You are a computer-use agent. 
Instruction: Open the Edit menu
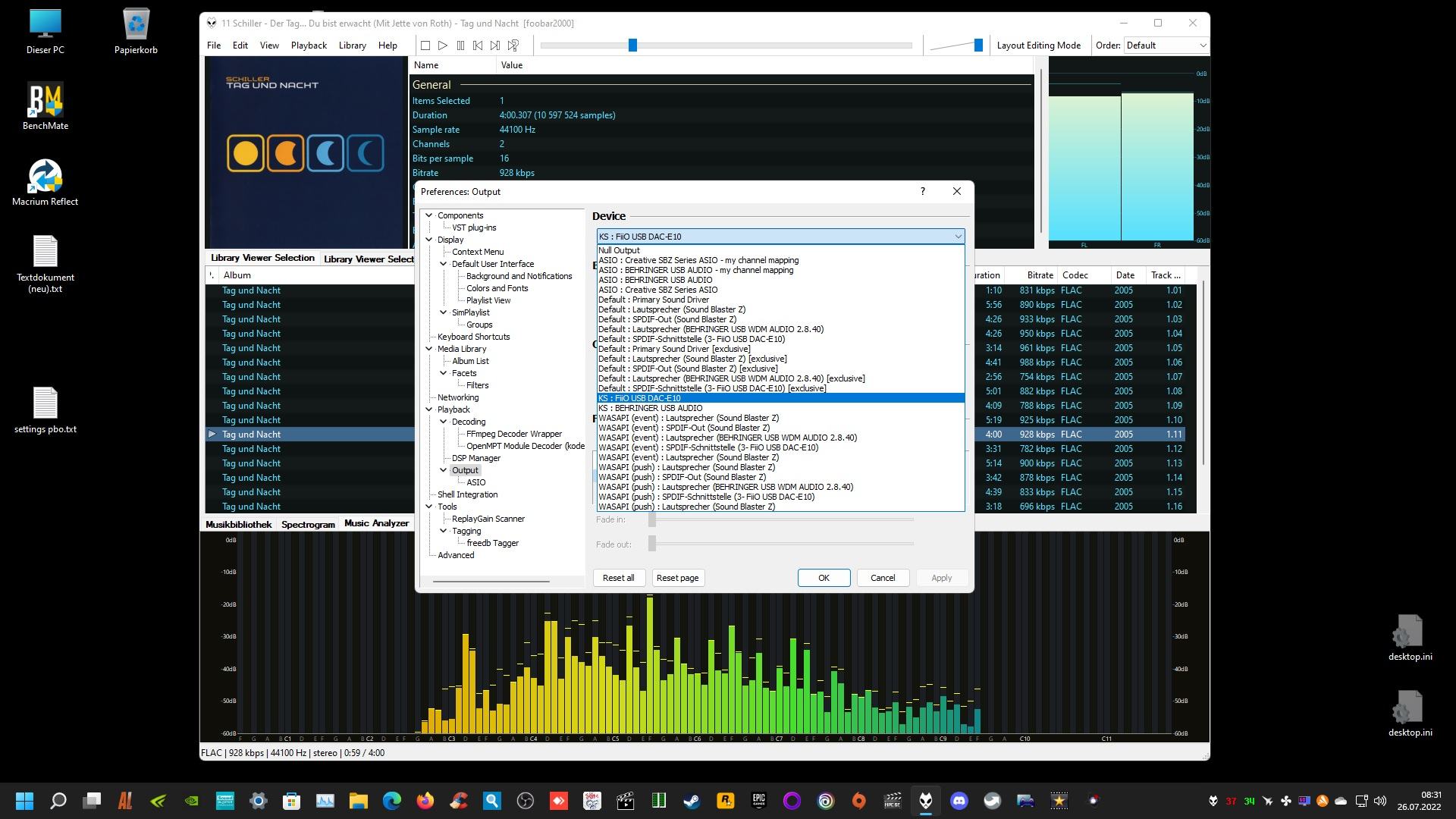pyautogui.click(x=240, y=45)
